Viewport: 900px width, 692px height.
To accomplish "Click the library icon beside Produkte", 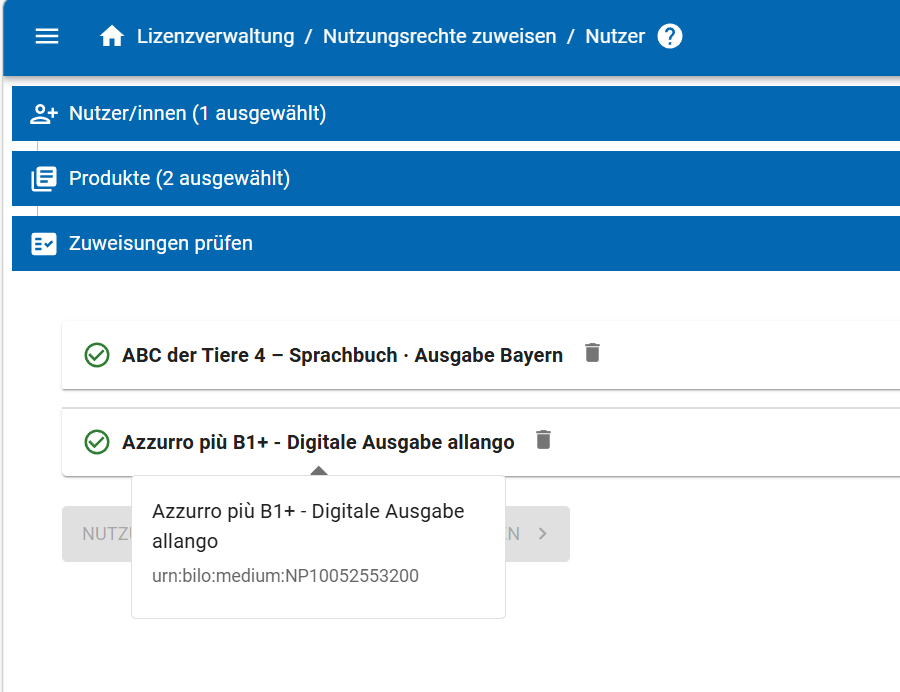I will (x=44, y=179).
